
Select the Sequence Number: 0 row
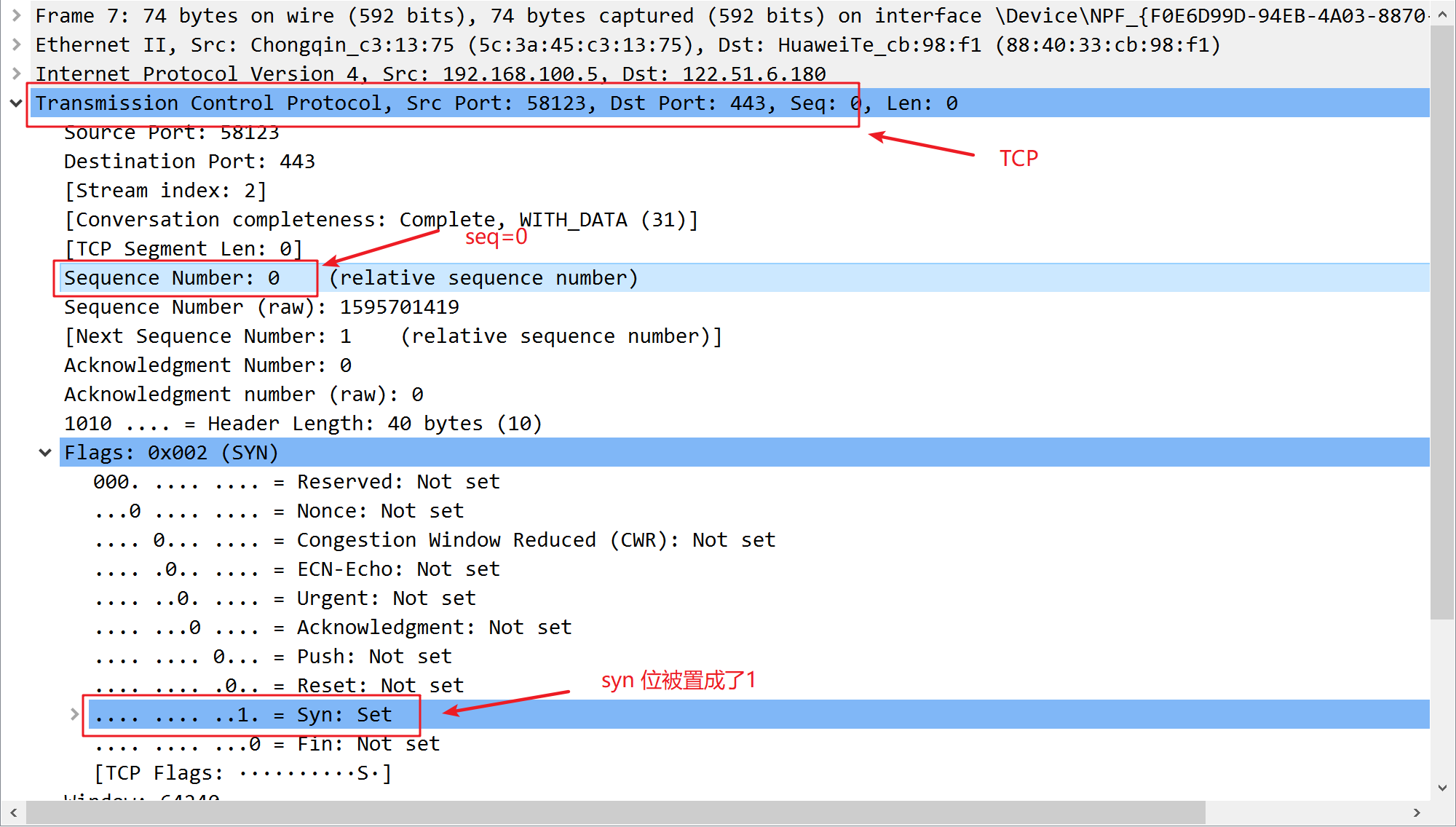coord(172,278)
